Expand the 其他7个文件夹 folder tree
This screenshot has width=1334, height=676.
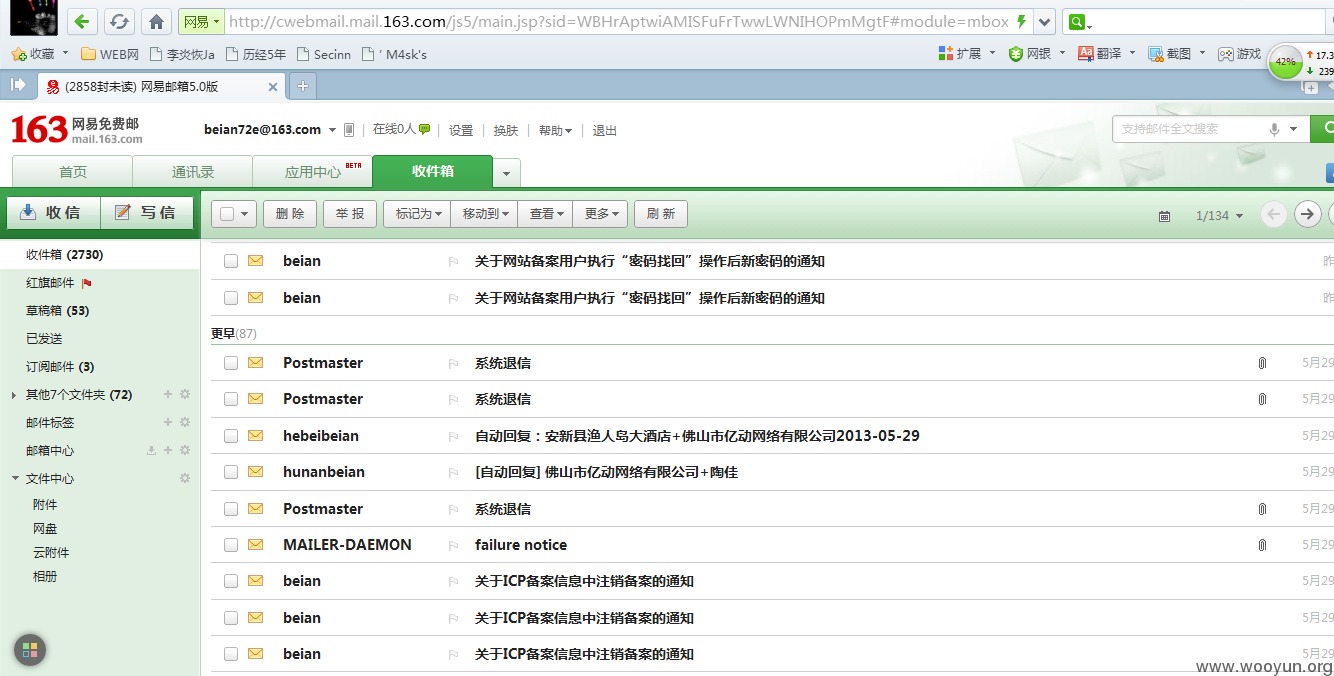click(x=14, y=395)
